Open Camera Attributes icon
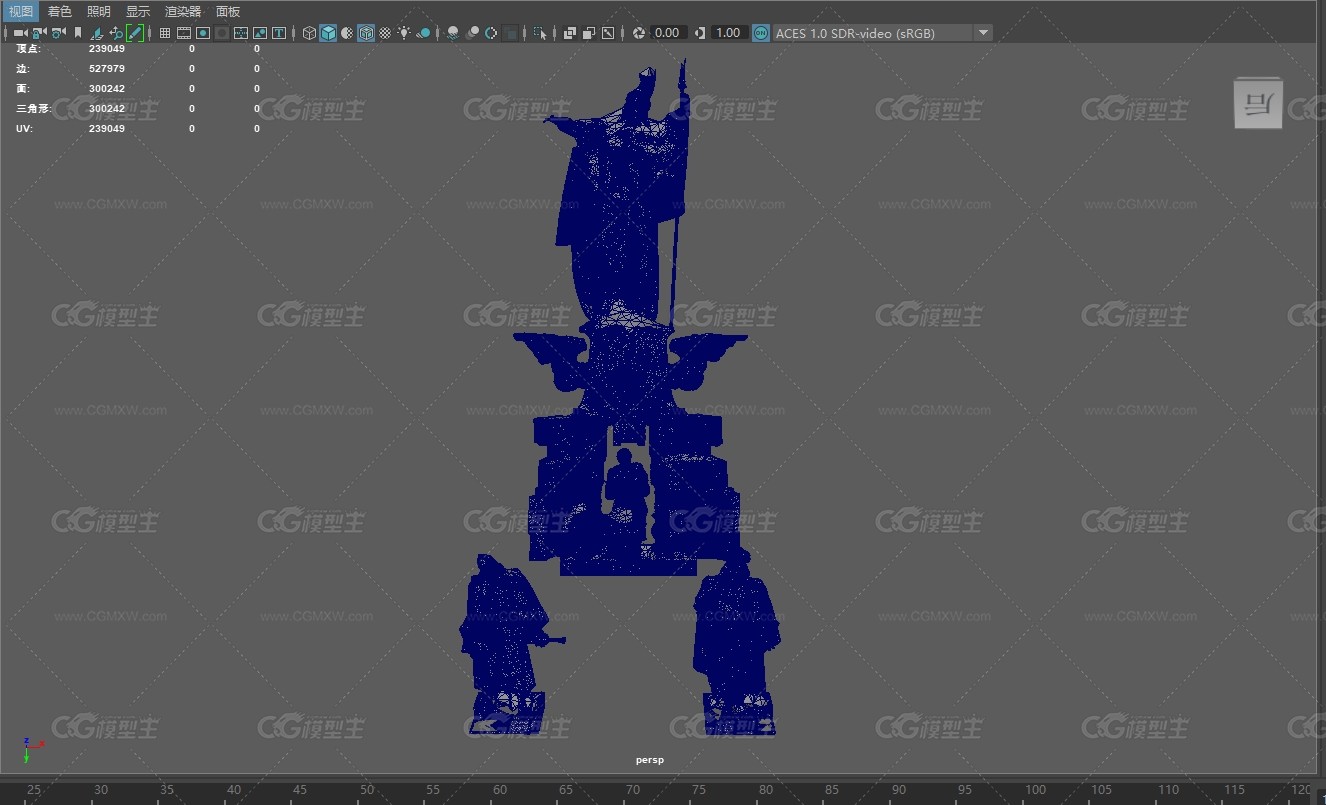 [x=59, y=33]
